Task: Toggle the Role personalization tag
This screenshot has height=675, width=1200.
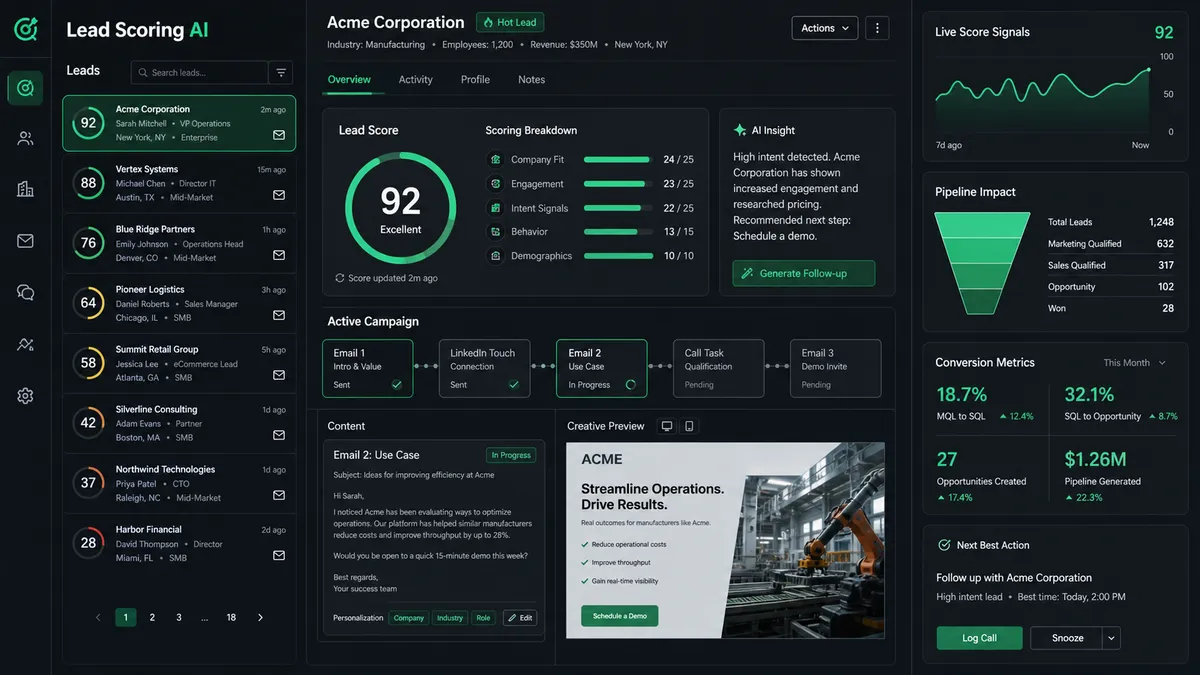Action: (x=483, y=618)
